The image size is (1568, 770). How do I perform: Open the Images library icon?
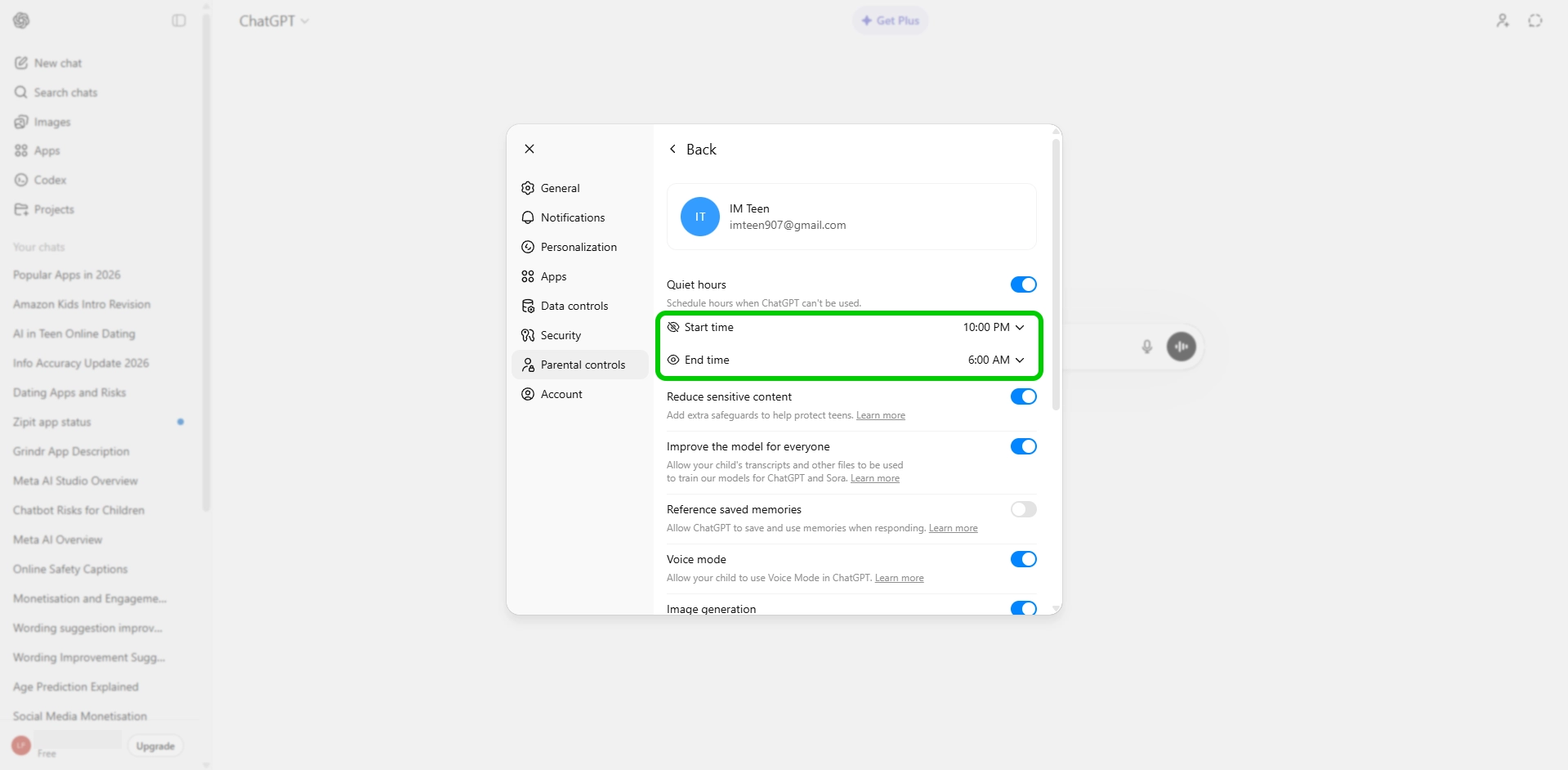[x=21, y=122]
